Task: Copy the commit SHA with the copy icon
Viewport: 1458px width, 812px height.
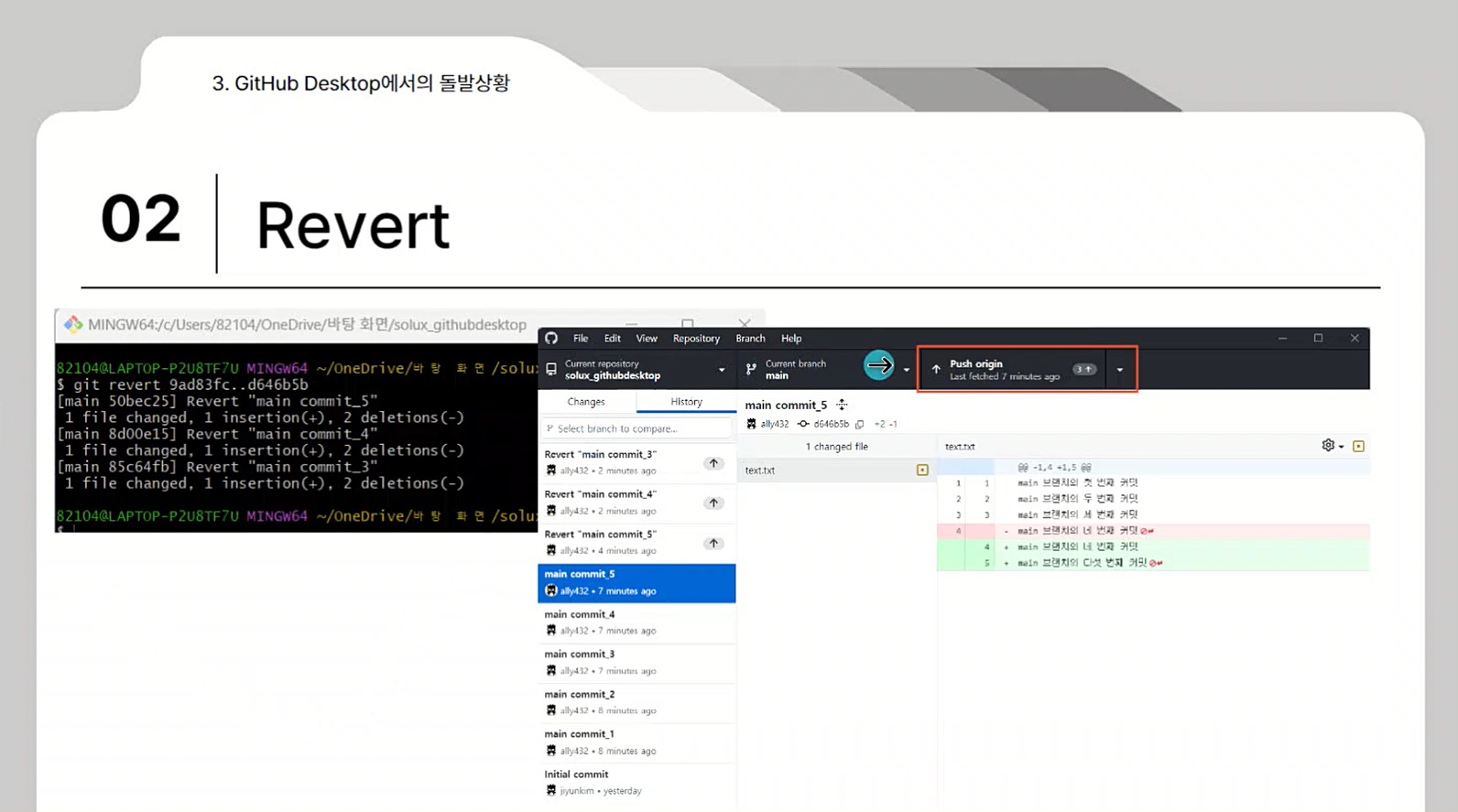Action: 859,424
